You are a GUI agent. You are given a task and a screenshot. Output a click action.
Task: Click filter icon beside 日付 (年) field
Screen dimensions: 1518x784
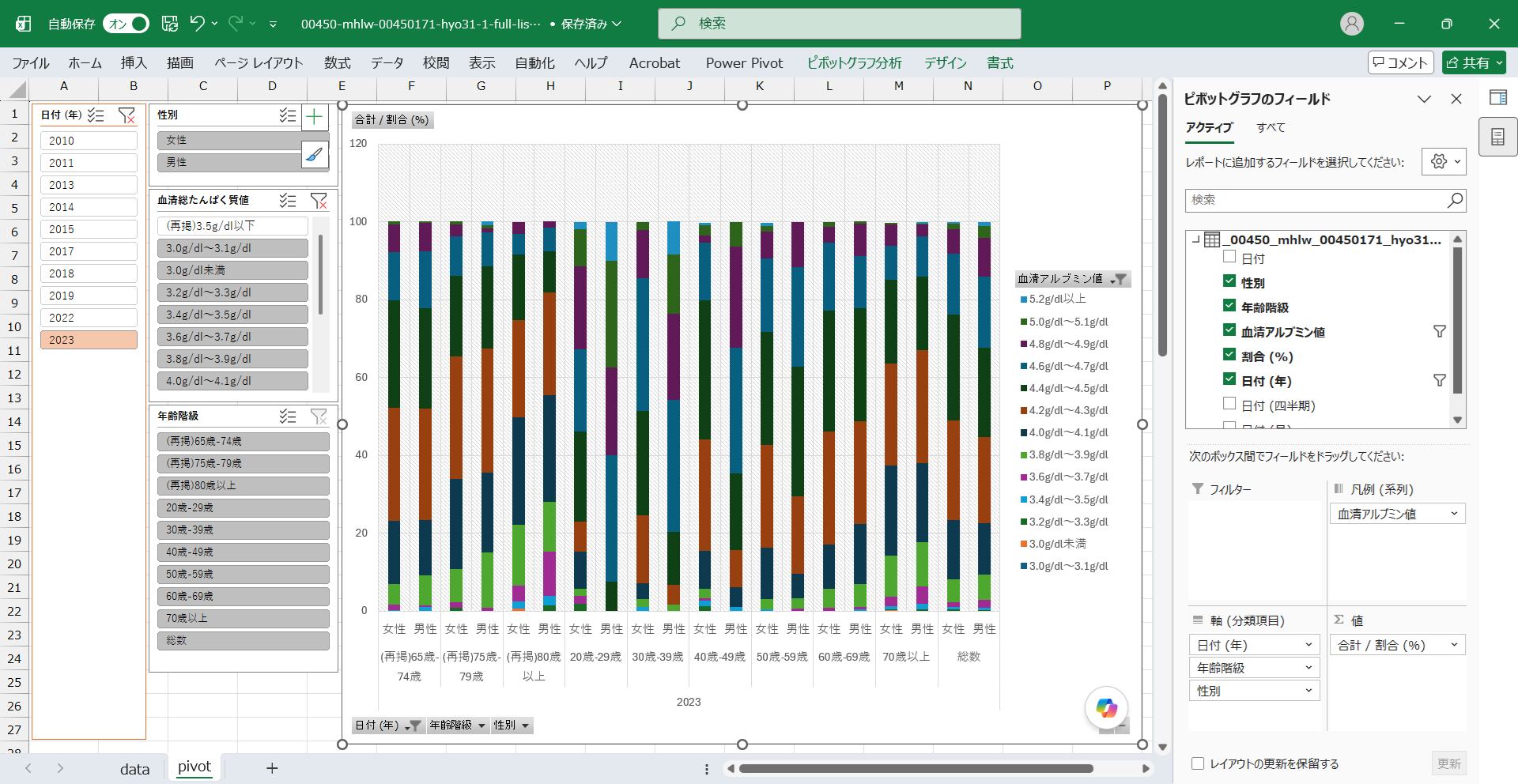1440,381
